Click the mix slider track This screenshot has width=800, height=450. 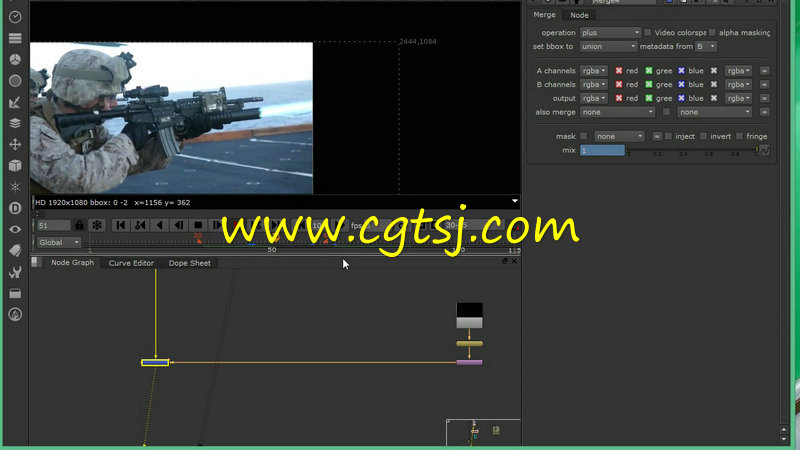point(692,150)
